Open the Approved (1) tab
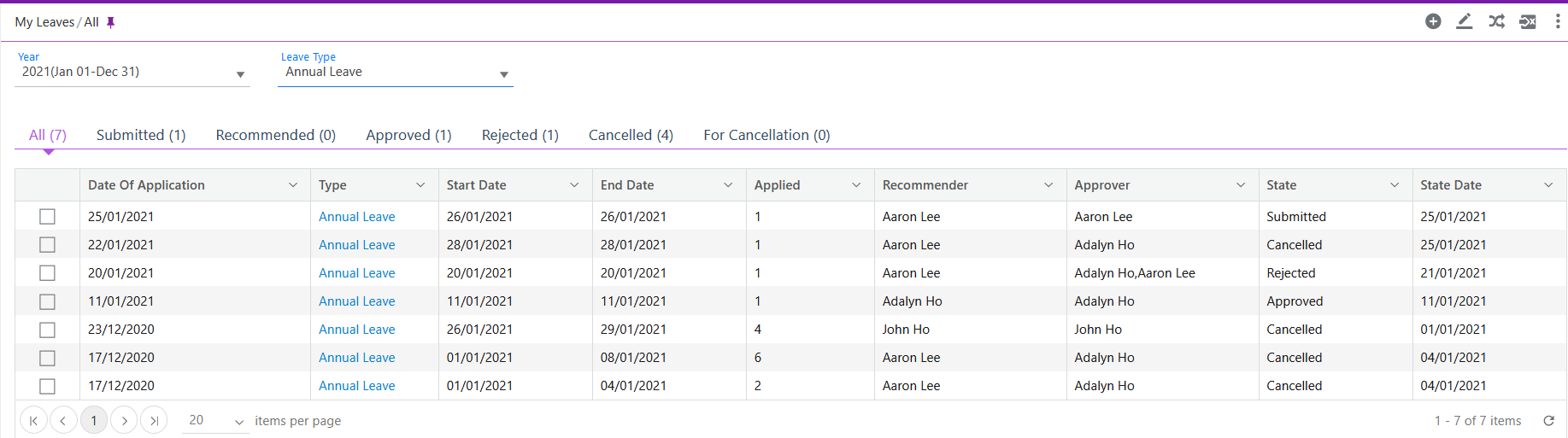Viewport: 1568px width, 438px height. 408,135
